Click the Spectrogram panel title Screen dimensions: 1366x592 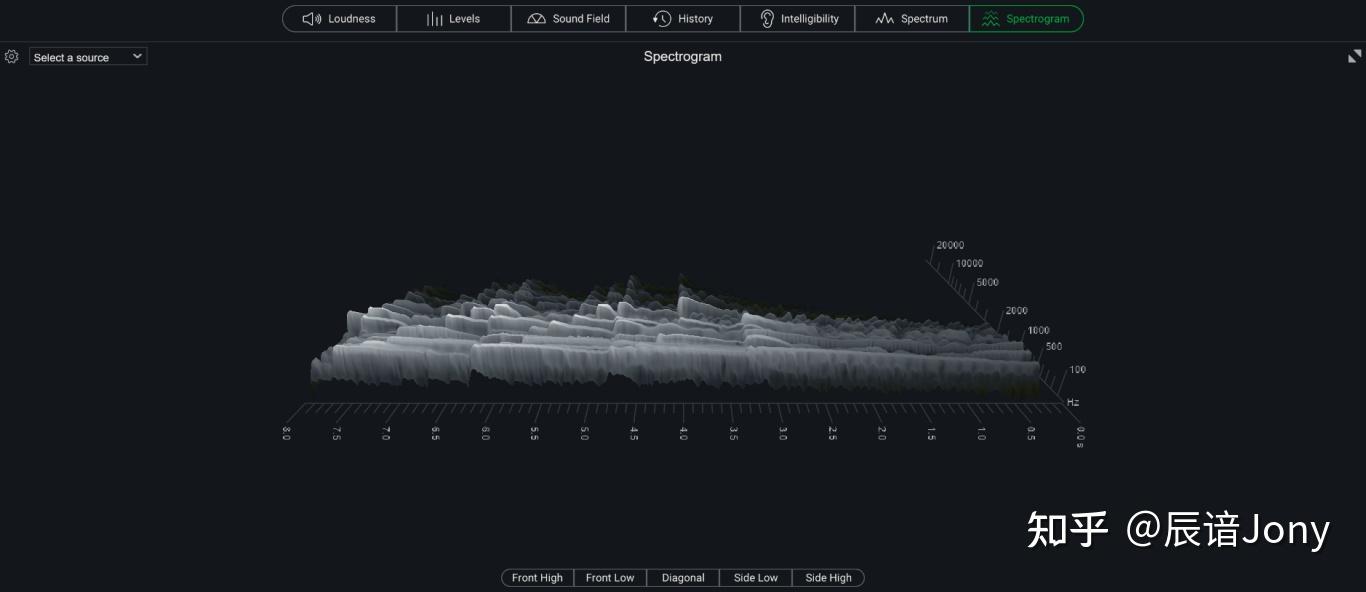683,57
